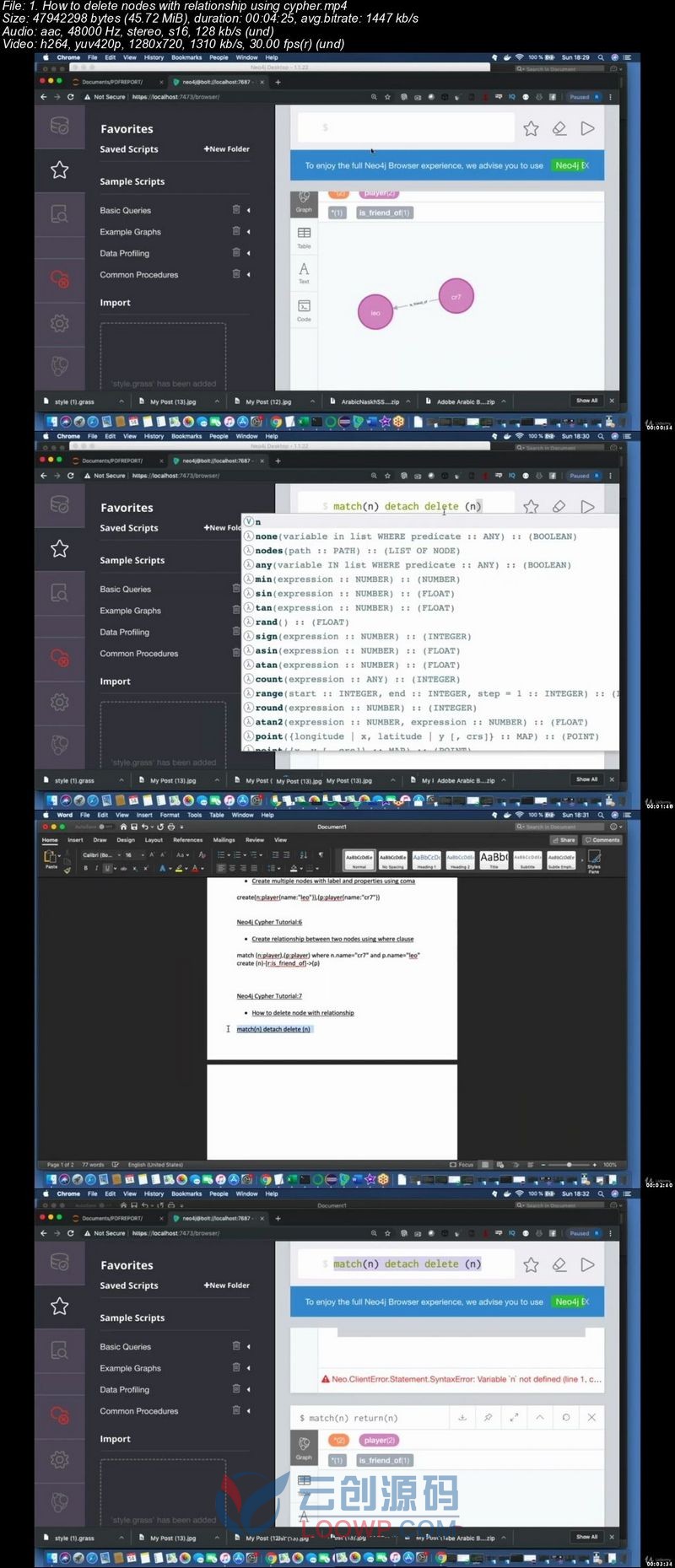Apply the Heading 1 style in Word gallery

(426, 859)
